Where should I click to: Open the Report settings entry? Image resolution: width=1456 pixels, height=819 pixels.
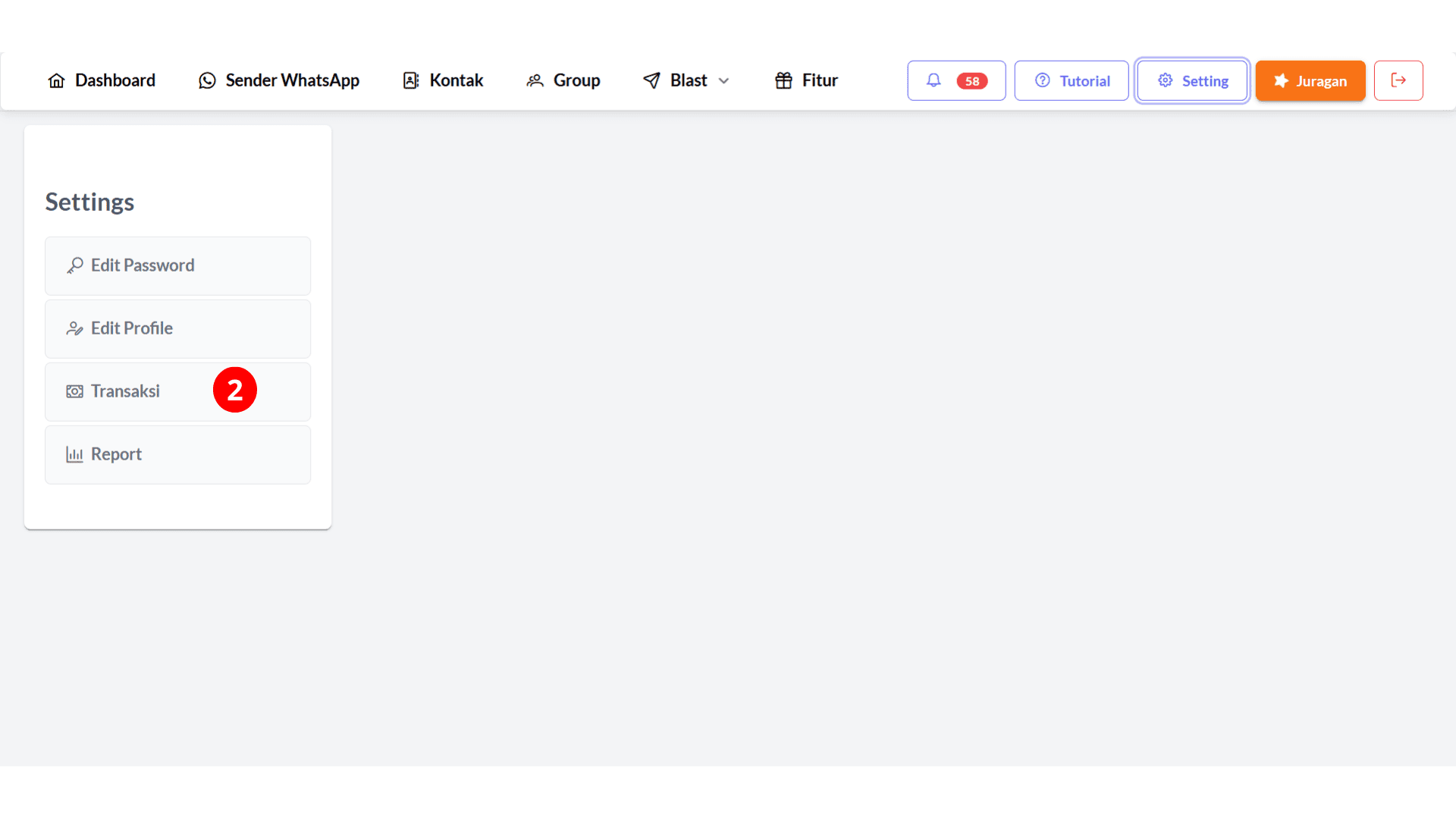coord(177,454)
